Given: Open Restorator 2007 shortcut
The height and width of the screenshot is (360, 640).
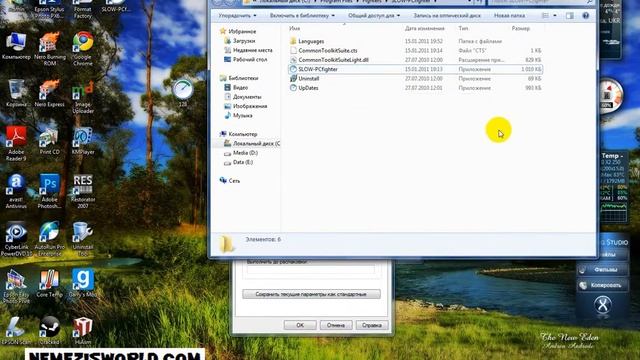Looking at the screenshot, I should [83, 191].
